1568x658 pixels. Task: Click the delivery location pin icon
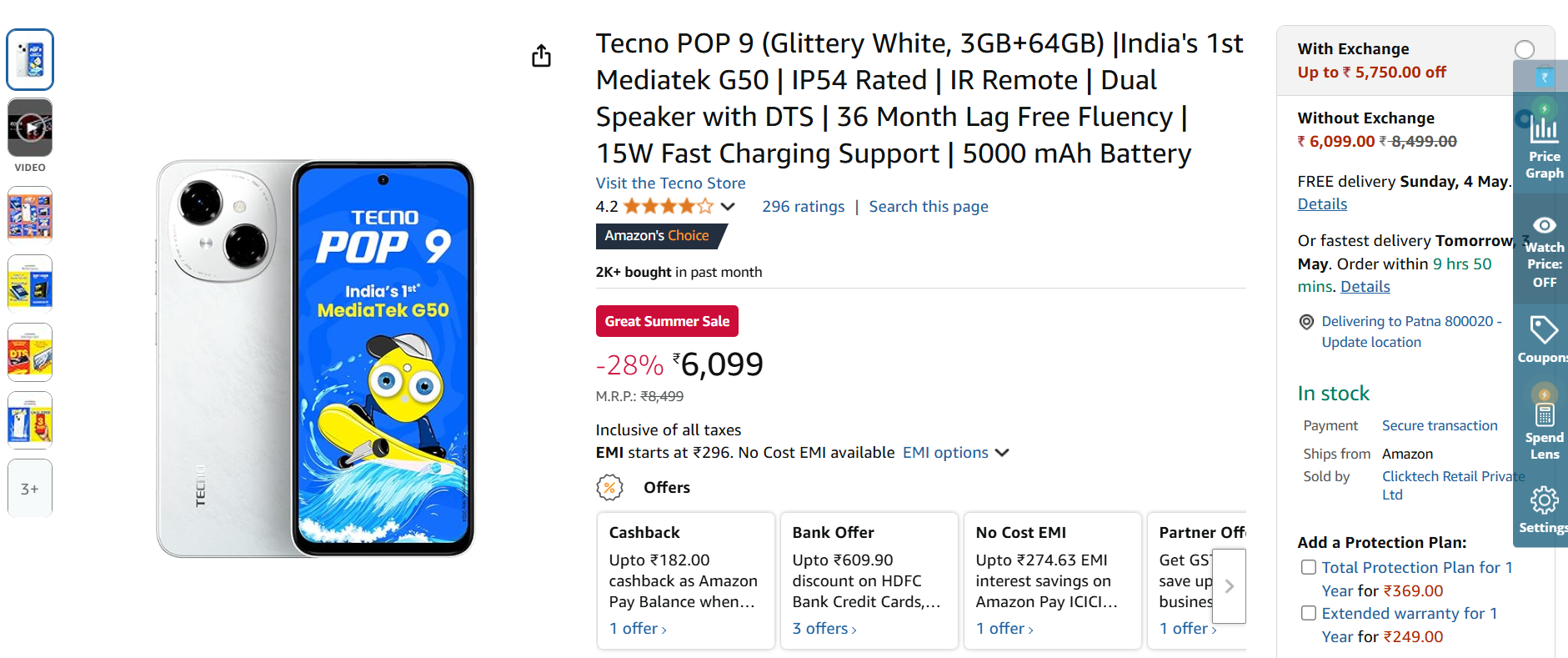pos(1306,322)
